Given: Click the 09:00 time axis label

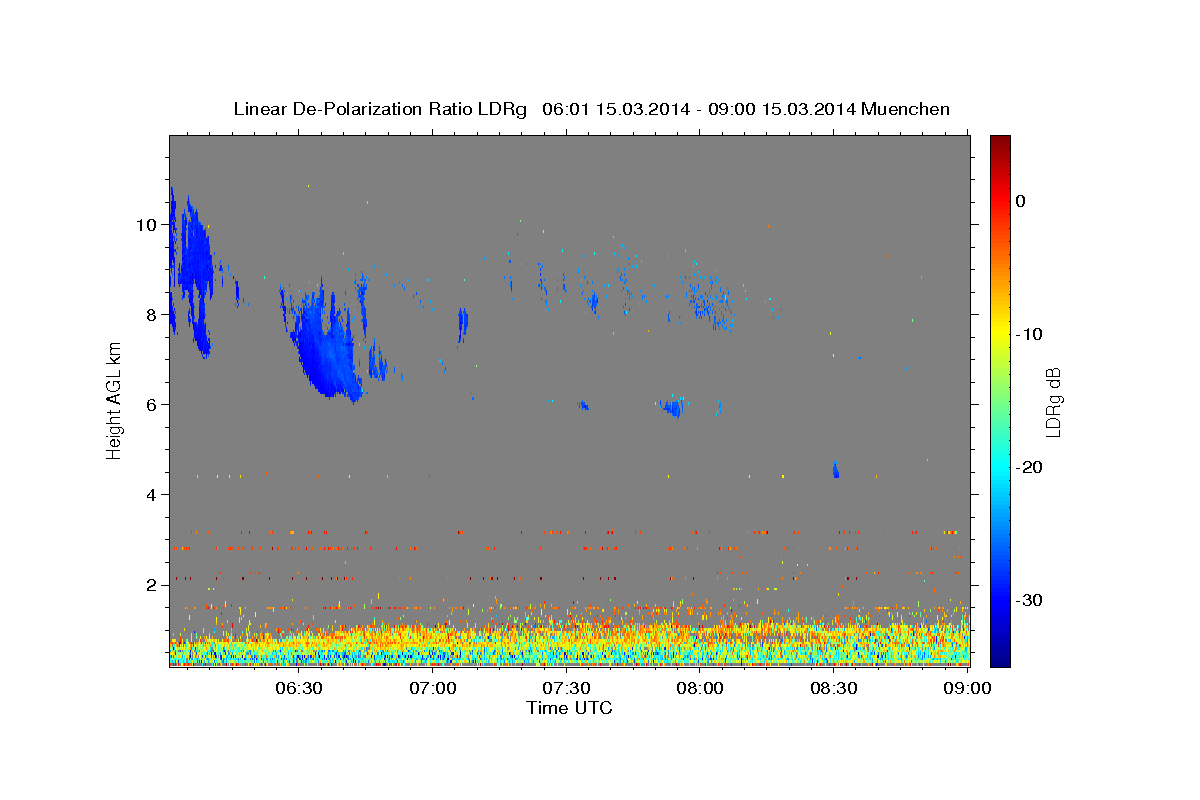Looking at the screenshot, I should 968,688.
